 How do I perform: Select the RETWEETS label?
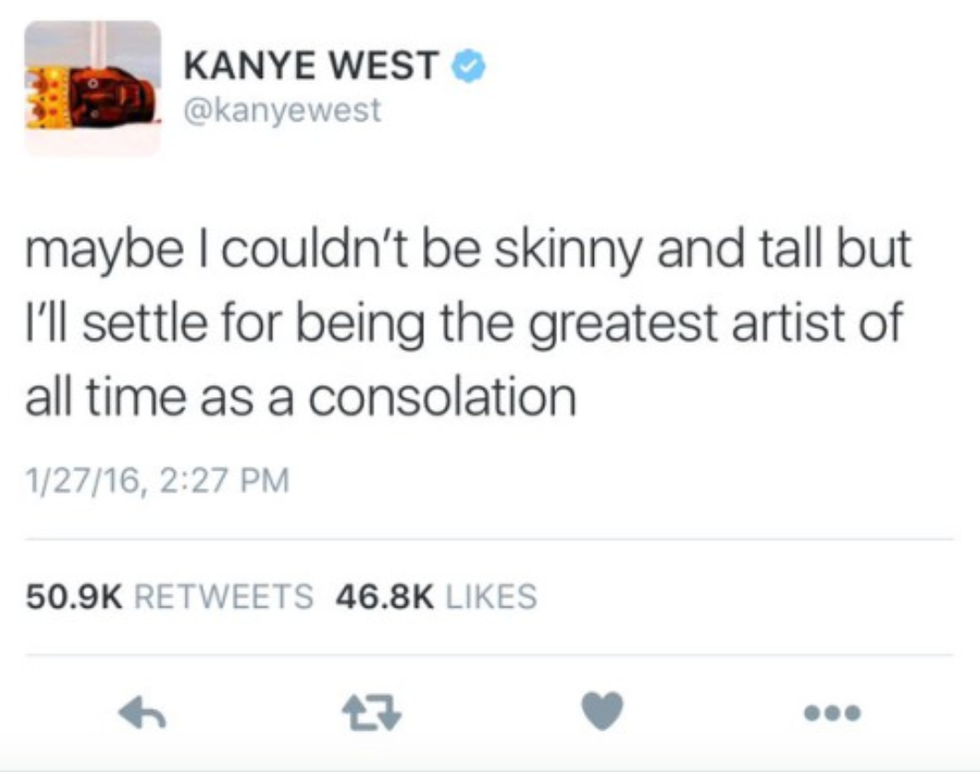[224, 595]
